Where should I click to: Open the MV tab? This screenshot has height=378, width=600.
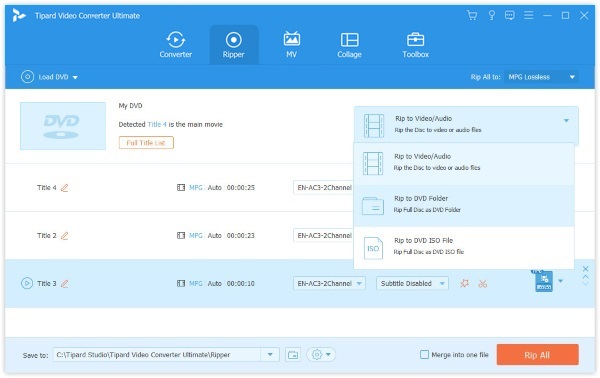[x=292, y=45]
